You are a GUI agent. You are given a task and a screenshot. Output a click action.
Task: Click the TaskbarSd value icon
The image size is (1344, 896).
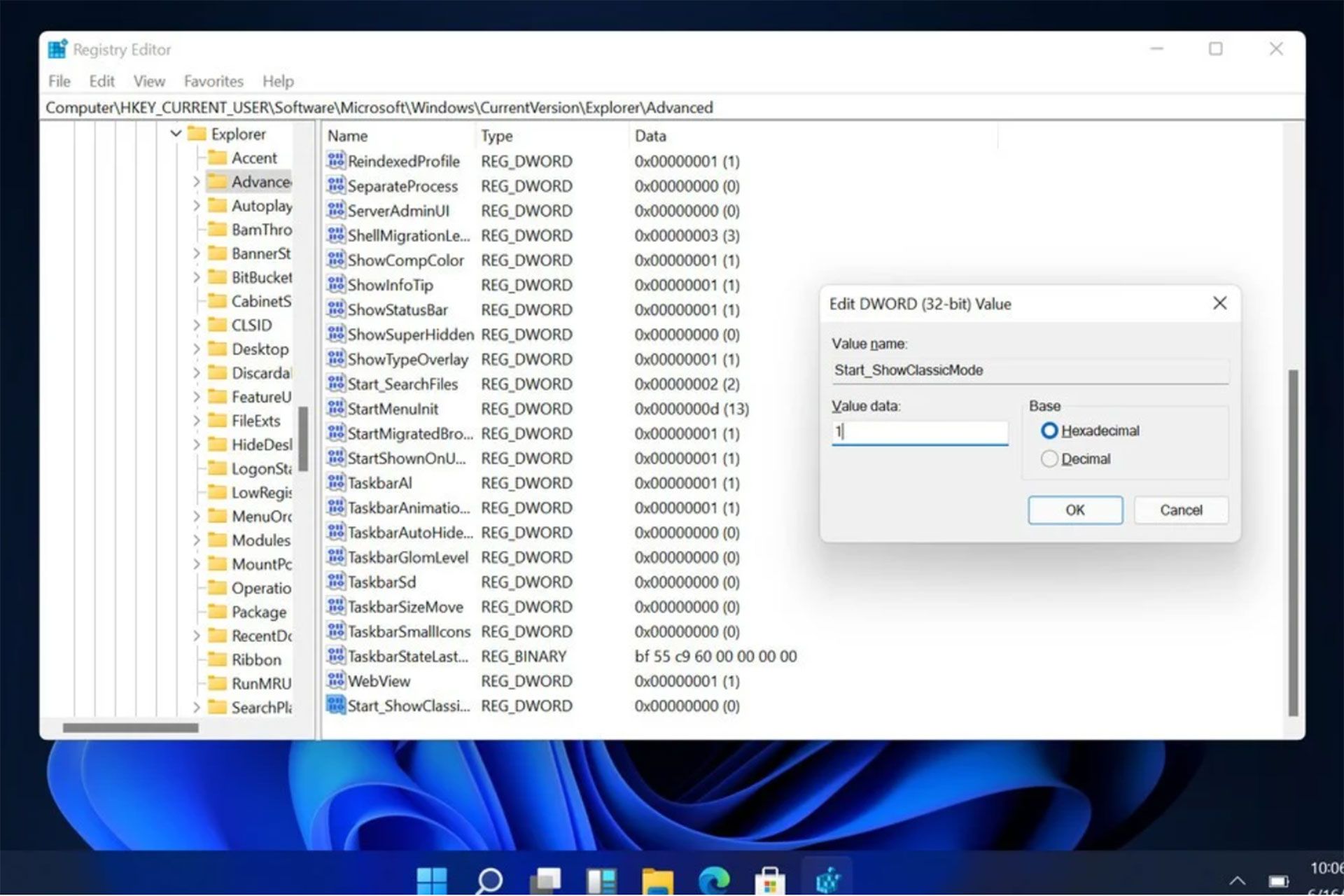[x=336, y=582]
